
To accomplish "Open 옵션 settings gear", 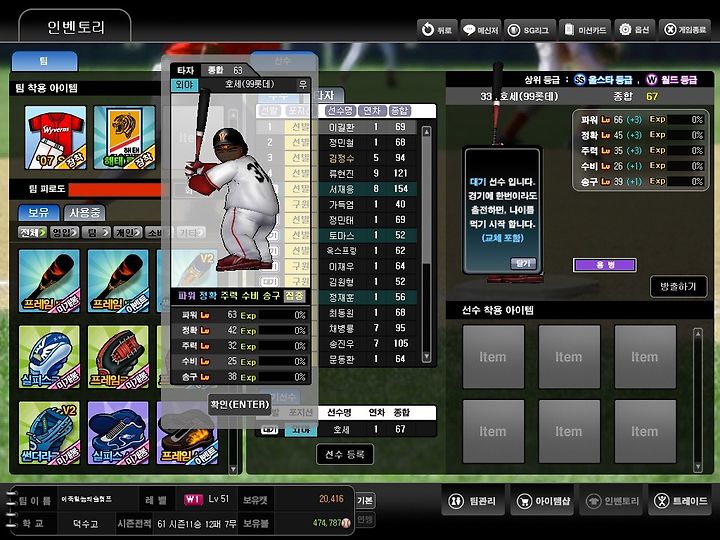I will pos(635,30).
